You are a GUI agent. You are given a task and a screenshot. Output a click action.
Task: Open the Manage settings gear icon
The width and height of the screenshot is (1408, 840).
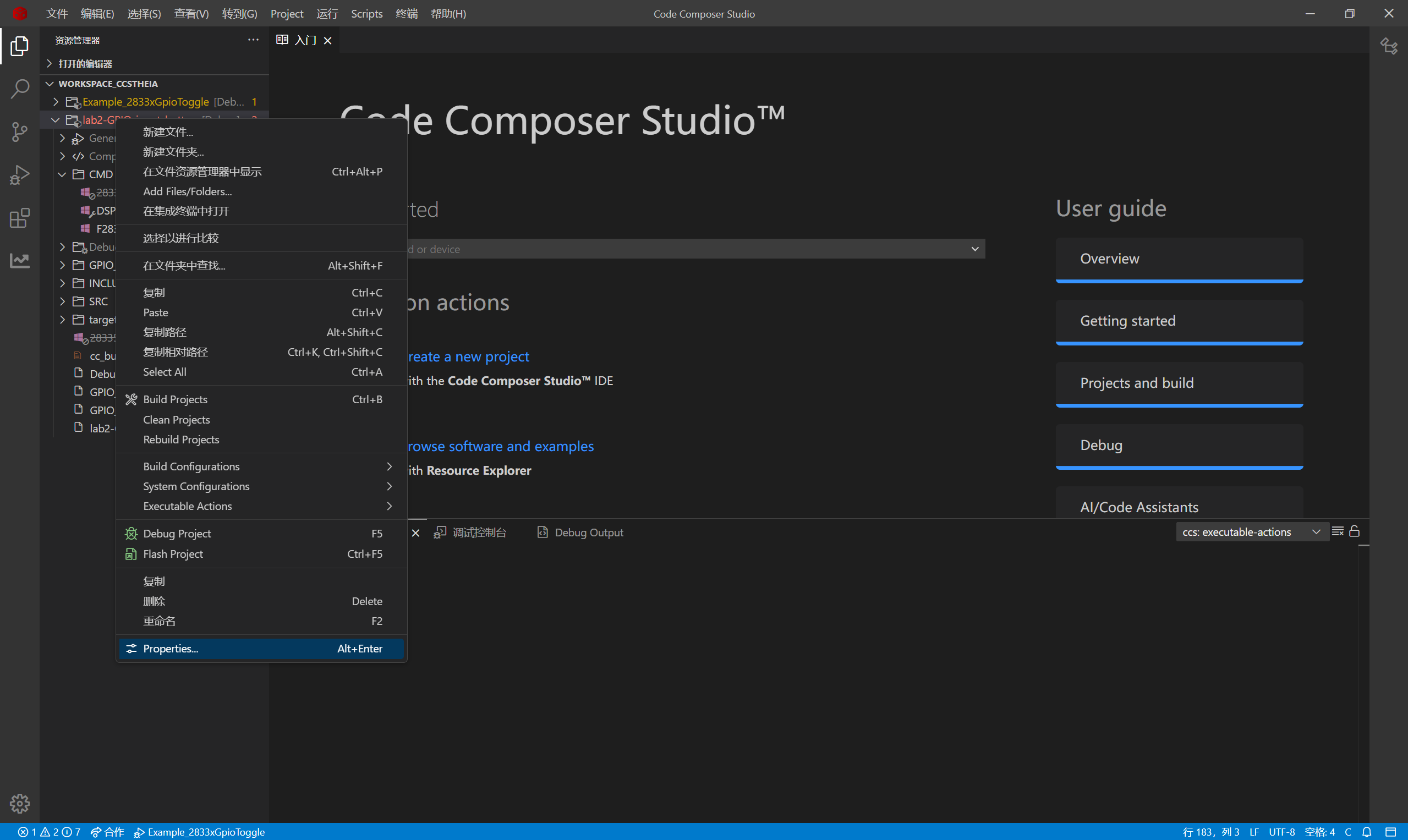(20, 803)
